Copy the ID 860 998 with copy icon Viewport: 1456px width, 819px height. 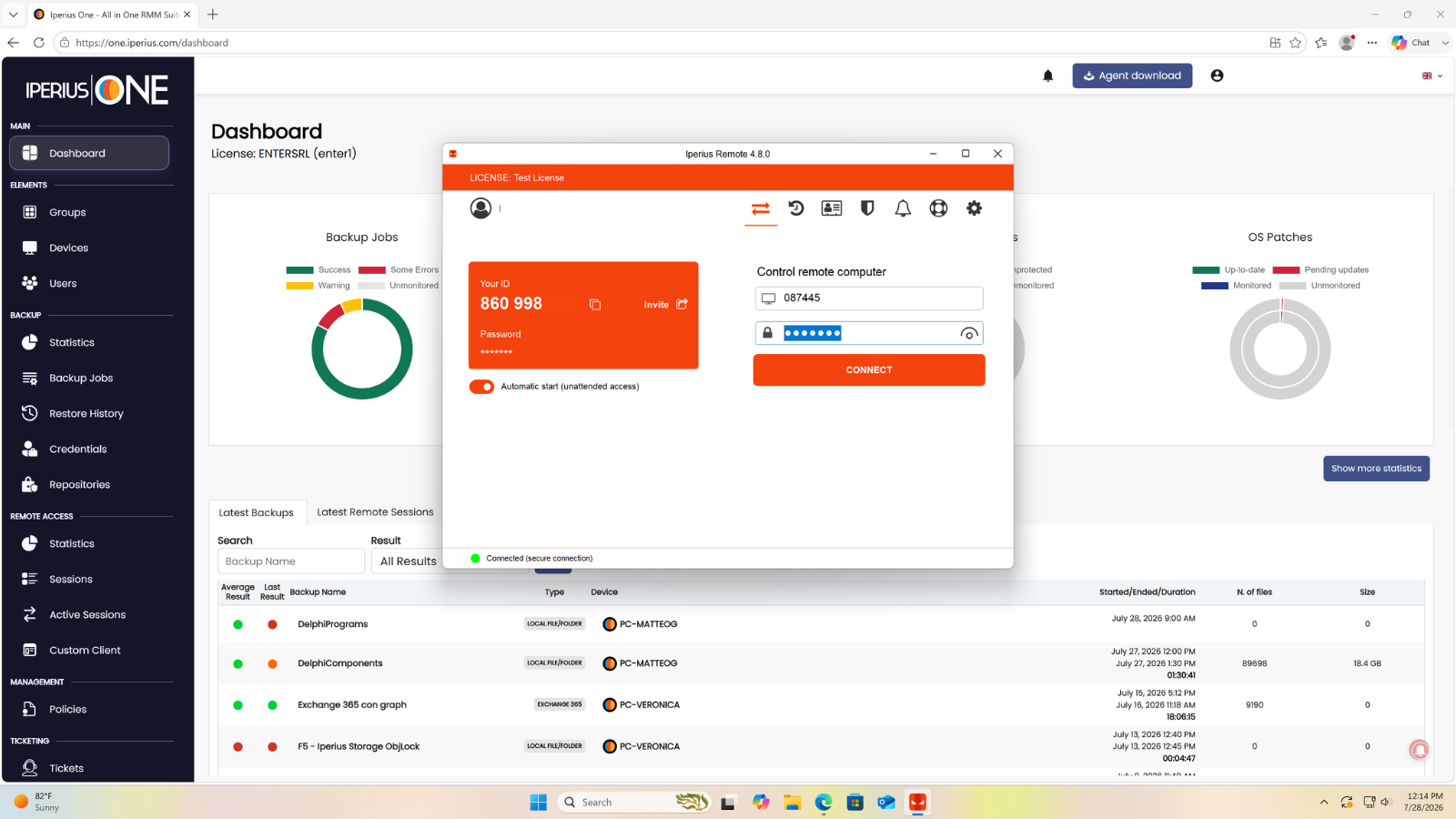(x=595, y=305)
